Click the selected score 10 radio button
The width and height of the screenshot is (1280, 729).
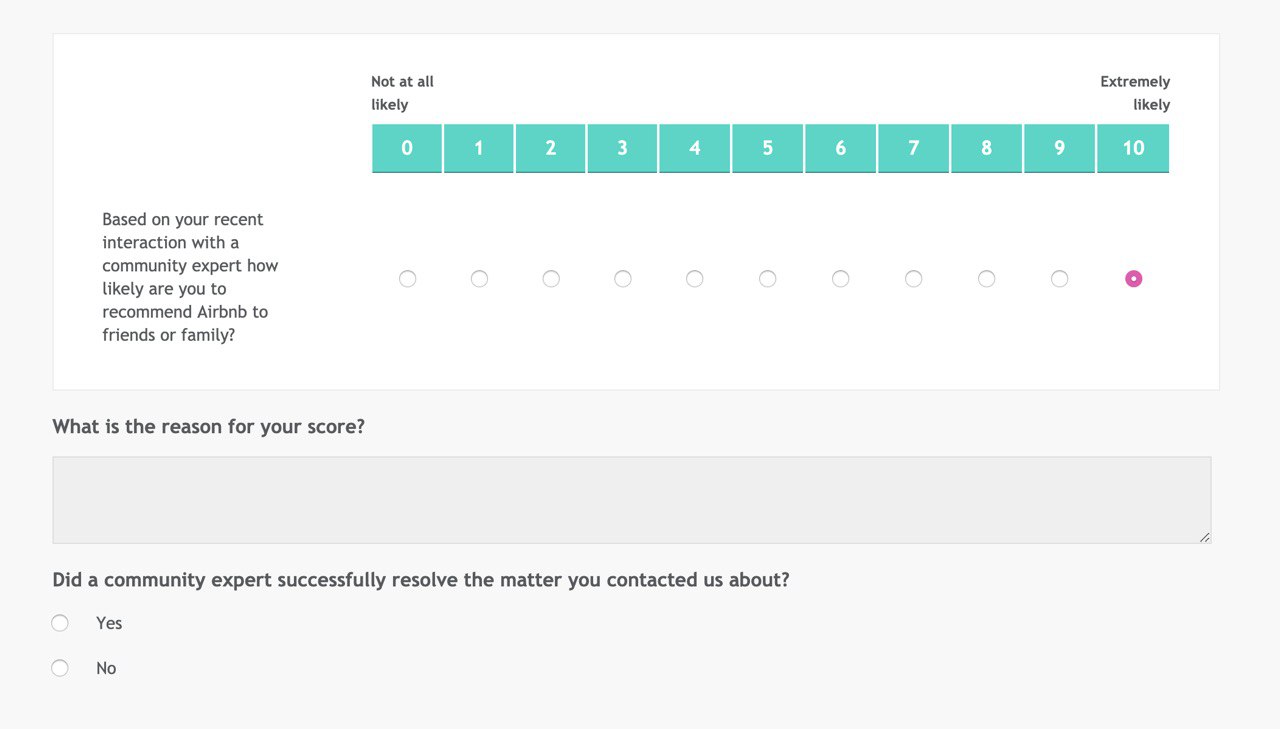tap(1133, 279)
